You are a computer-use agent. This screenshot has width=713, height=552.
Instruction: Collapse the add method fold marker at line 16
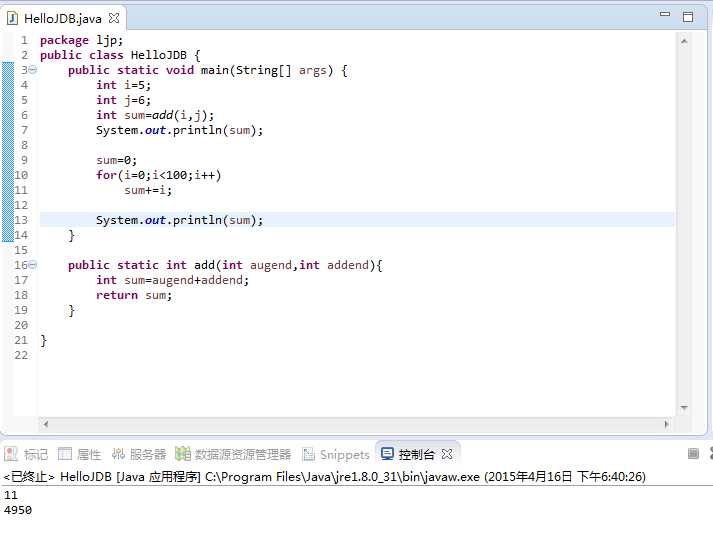coord(33,265)
